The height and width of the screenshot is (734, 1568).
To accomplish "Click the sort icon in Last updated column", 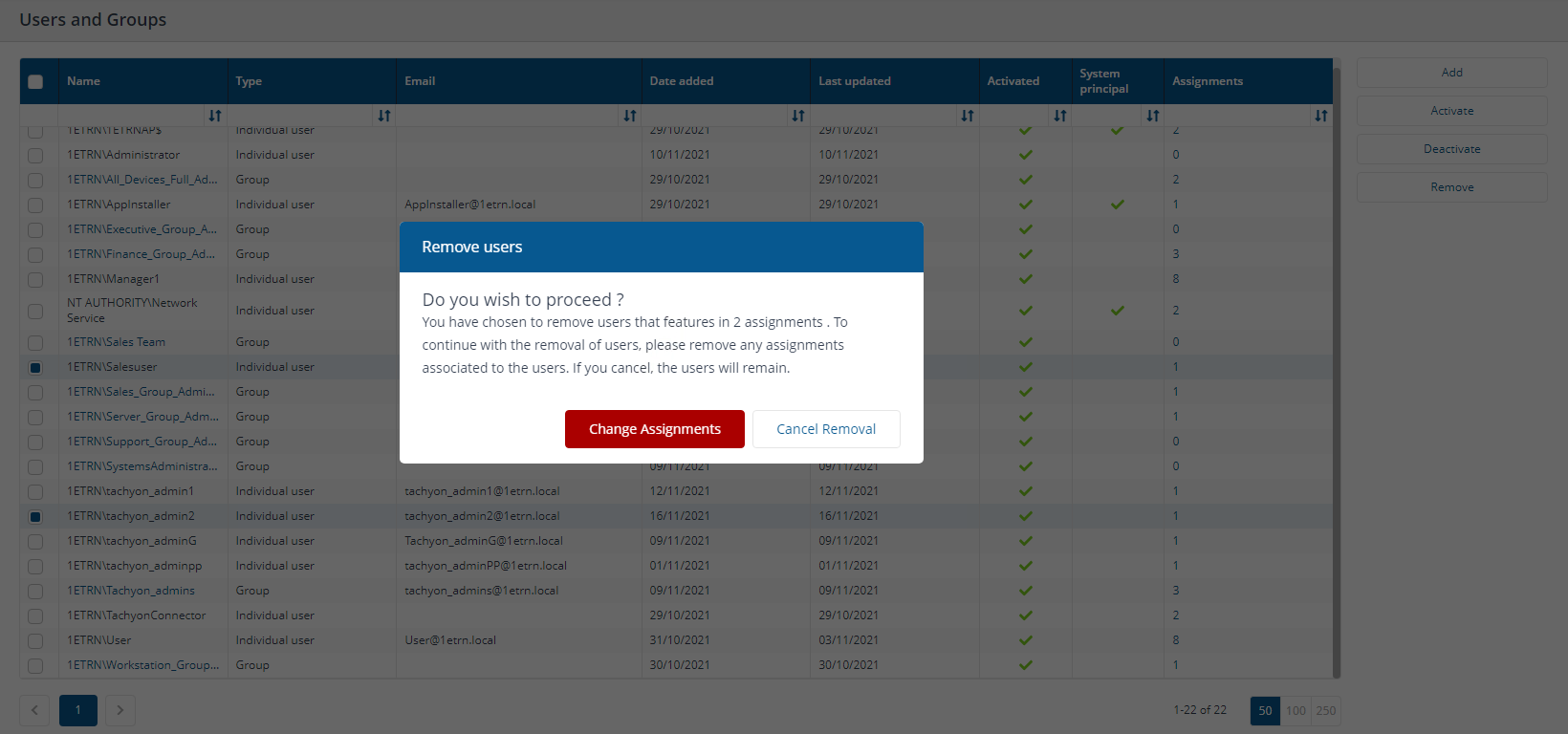I will click(967, 116).
